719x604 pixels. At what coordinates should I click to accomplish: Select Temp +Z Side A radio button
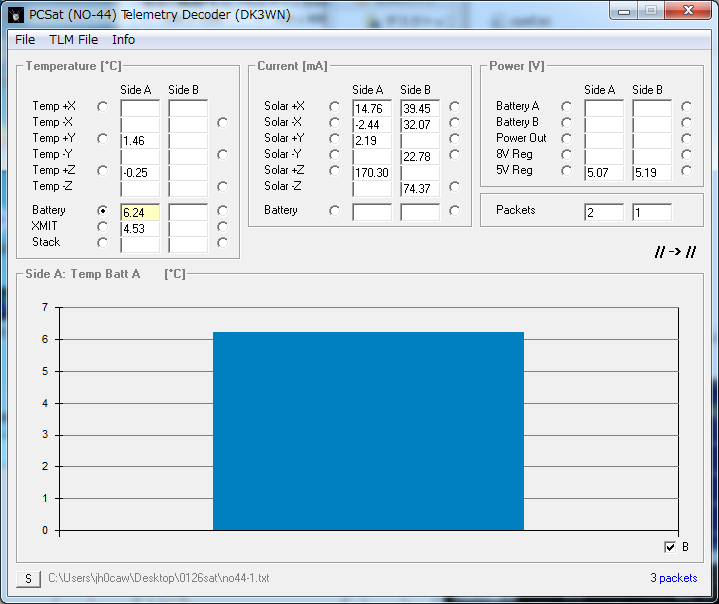pyautogui.click(x=103, y=171)
